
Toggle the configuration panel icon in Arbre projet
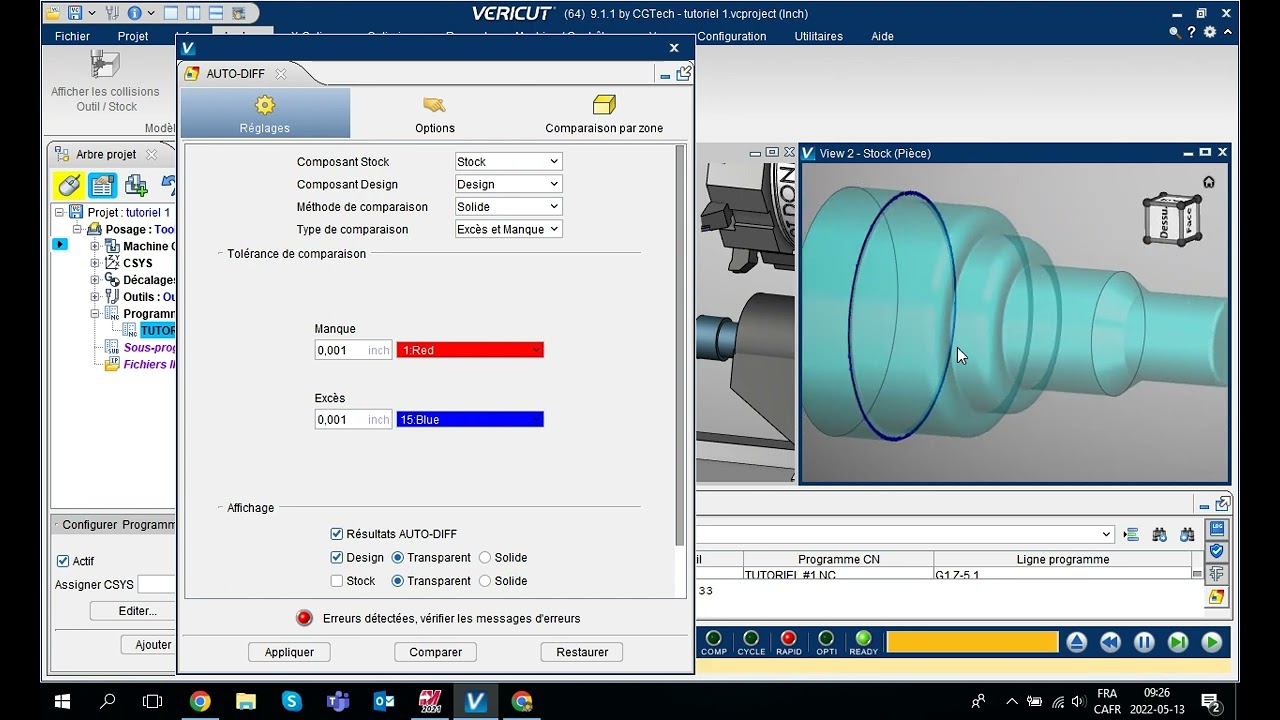(x=102, y=185)
